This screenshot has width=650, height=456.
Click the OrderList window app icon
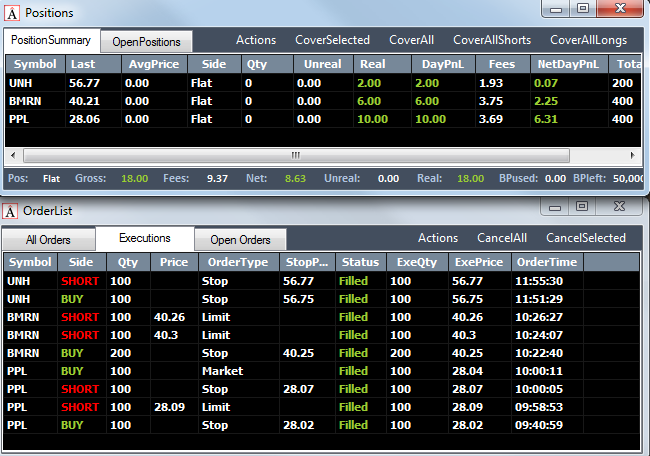coord(10,211)
